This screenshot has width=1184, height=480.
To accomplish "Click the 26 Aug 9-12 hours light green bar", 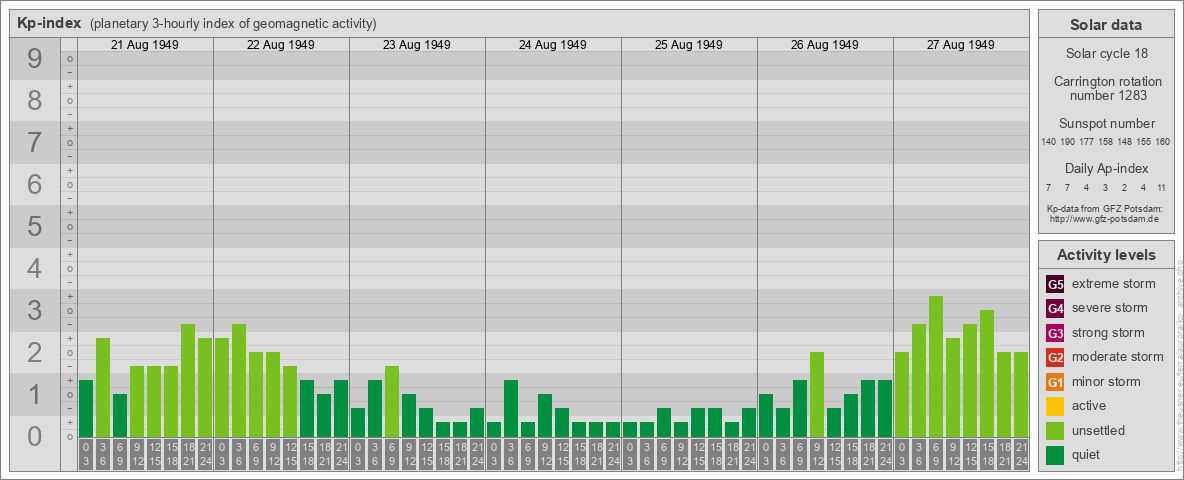I will click(817, 394).
